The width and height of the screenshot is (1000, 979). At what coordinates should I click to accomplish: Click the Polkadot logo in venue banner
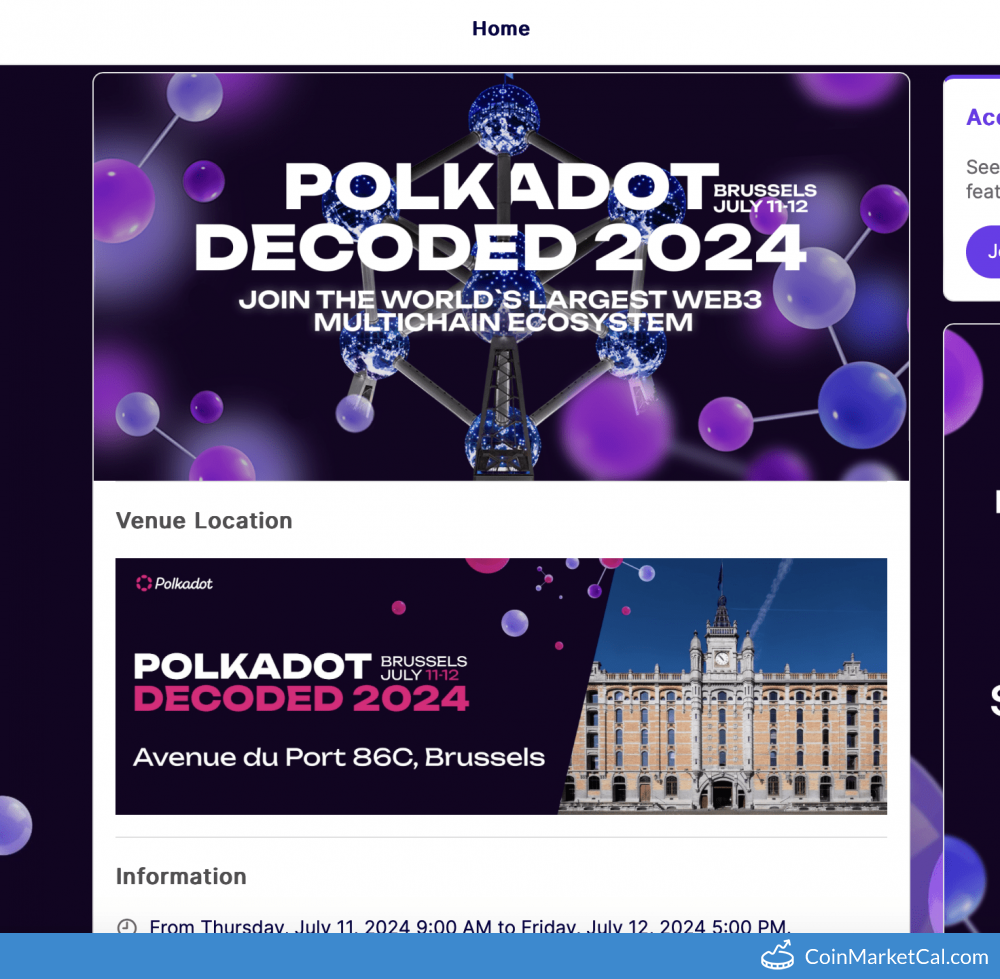coord(175,583)
